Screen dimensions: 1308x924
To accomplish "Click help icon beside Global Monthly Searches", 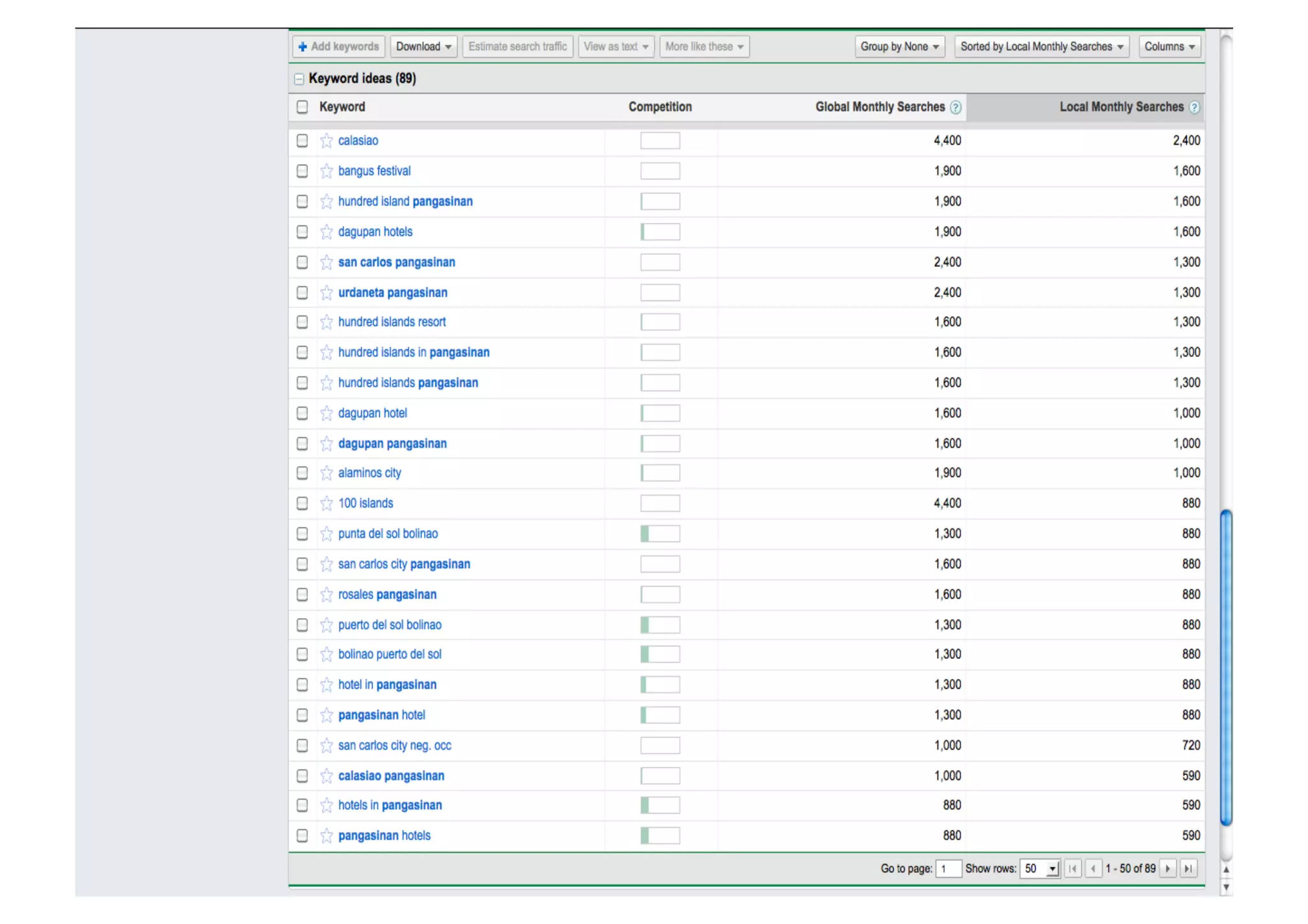I will coord(955,107).
